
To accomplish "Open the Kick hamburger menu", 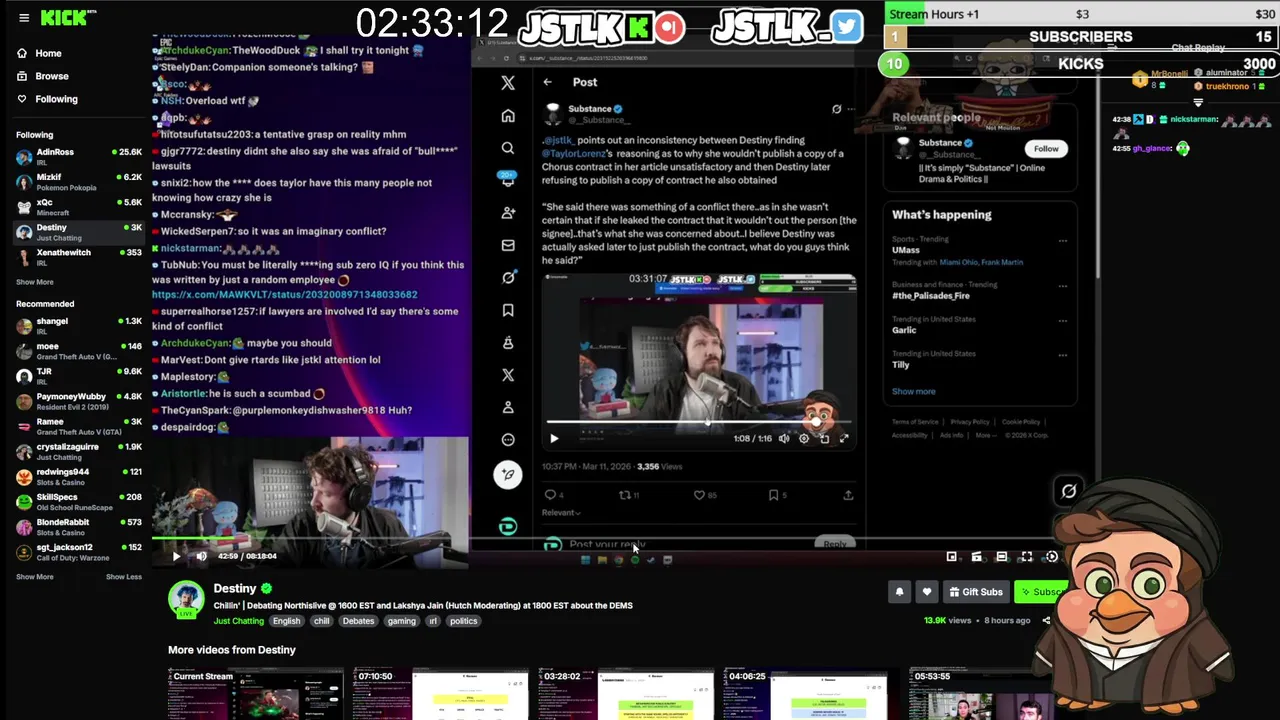I will [24, 17].
